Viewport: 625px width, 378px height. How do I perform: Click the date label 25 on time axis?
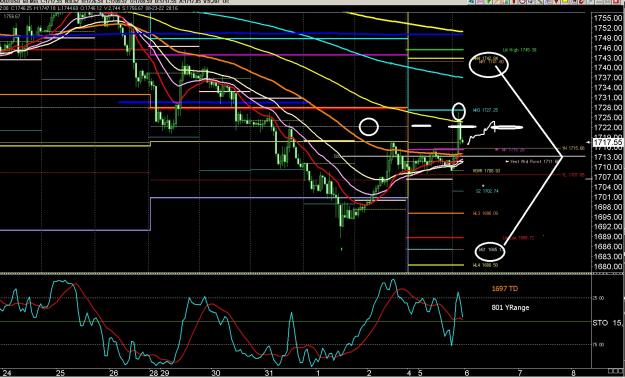pos(60,373)
